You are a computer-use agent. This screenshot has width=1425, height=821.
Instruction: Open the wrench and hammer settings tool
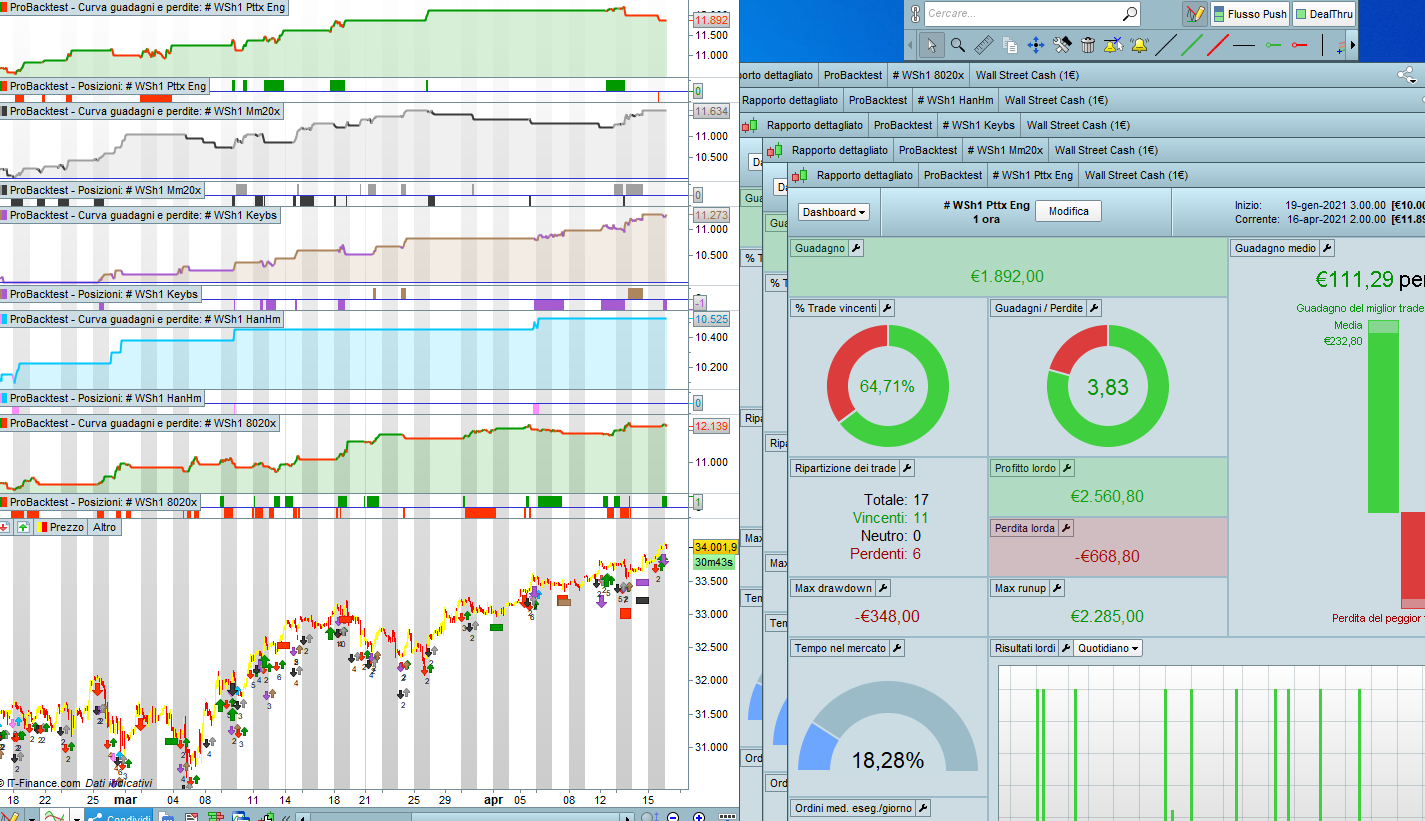click(x=1062, y=45)
